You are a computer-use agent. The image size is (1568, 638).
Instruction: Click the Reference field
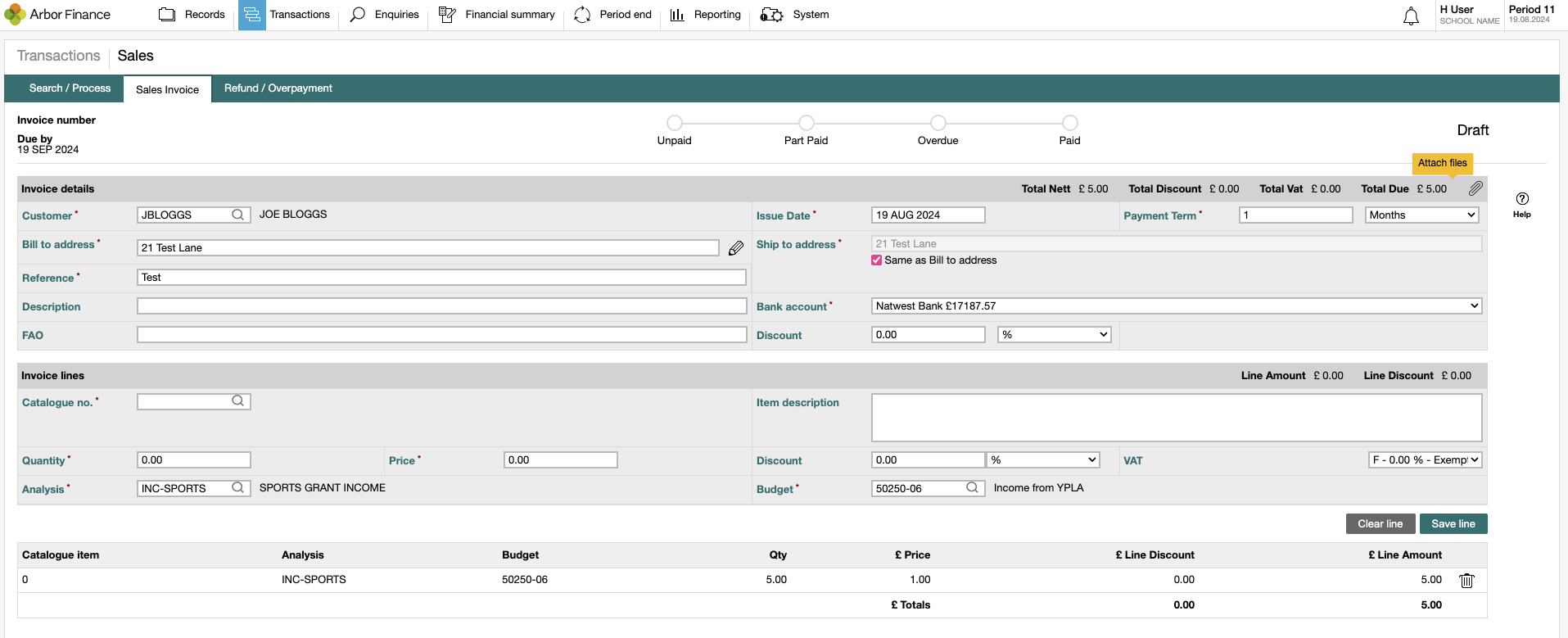coord(442,277)
